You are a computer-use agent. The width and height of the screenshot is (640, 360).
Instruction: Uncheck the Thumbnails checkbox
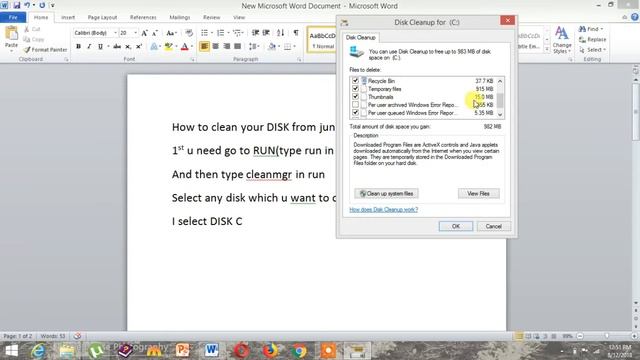[356, 97]
